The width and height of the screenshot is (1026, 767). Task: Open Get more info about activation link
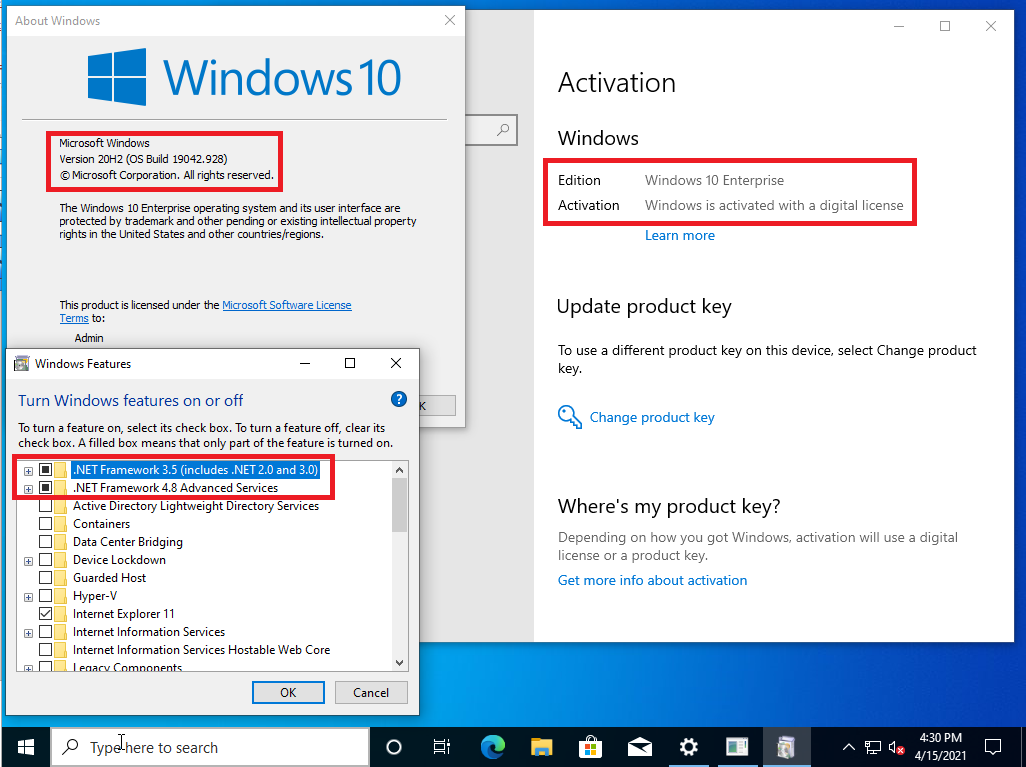pyautogui.click(x=652, y=580)
